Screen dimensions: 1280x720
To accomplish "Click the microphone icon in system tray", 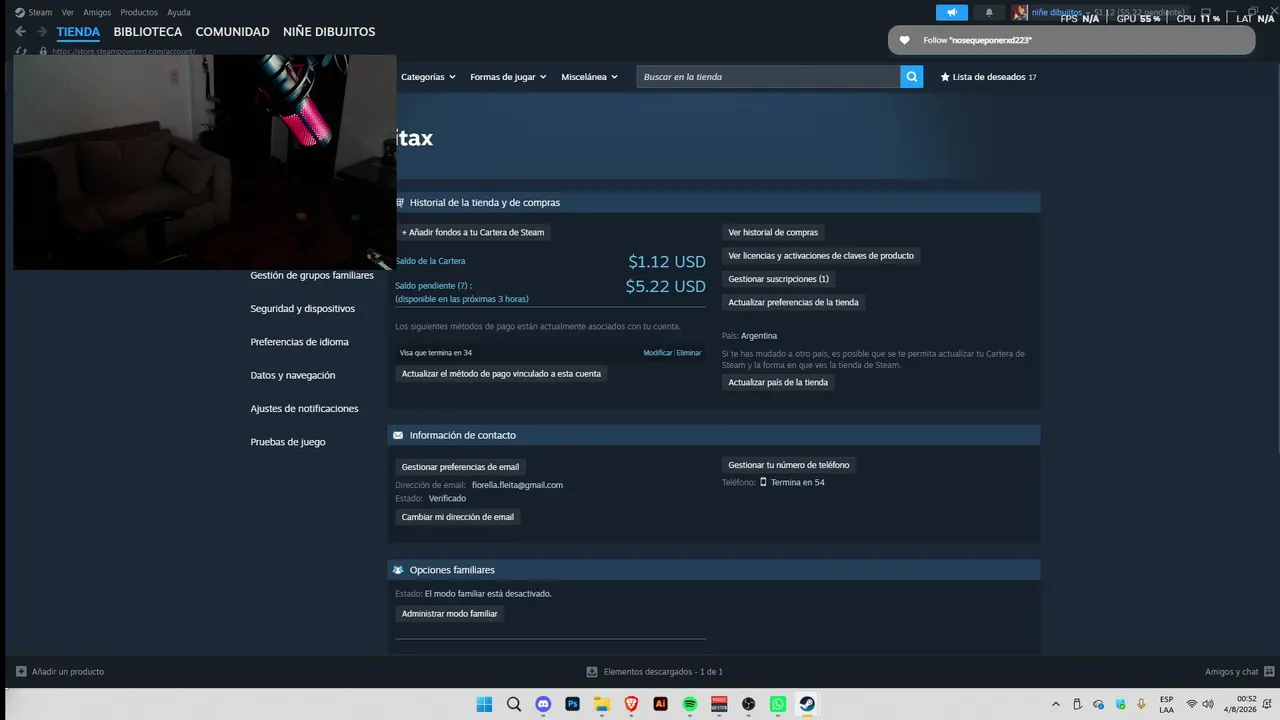I will point(1141,704).
